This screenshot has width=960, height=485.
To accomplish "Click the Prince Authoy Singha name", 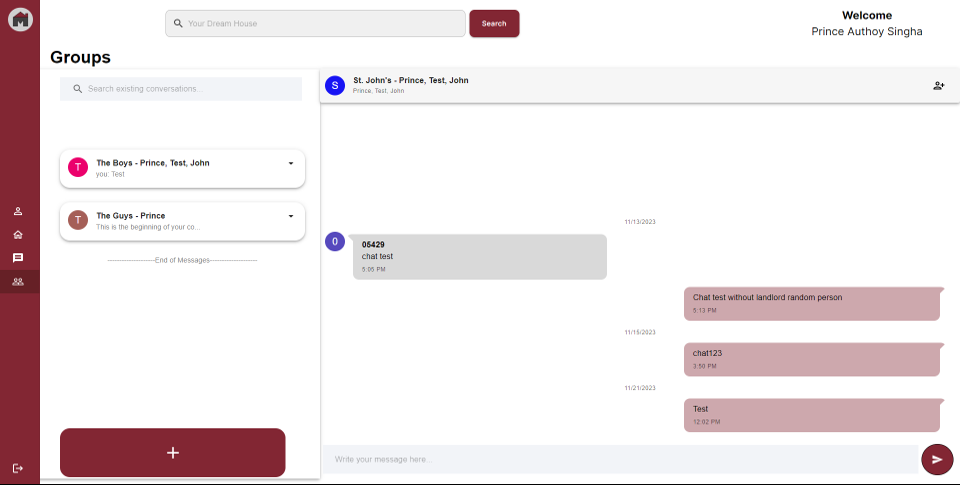I will pos(866,31).
